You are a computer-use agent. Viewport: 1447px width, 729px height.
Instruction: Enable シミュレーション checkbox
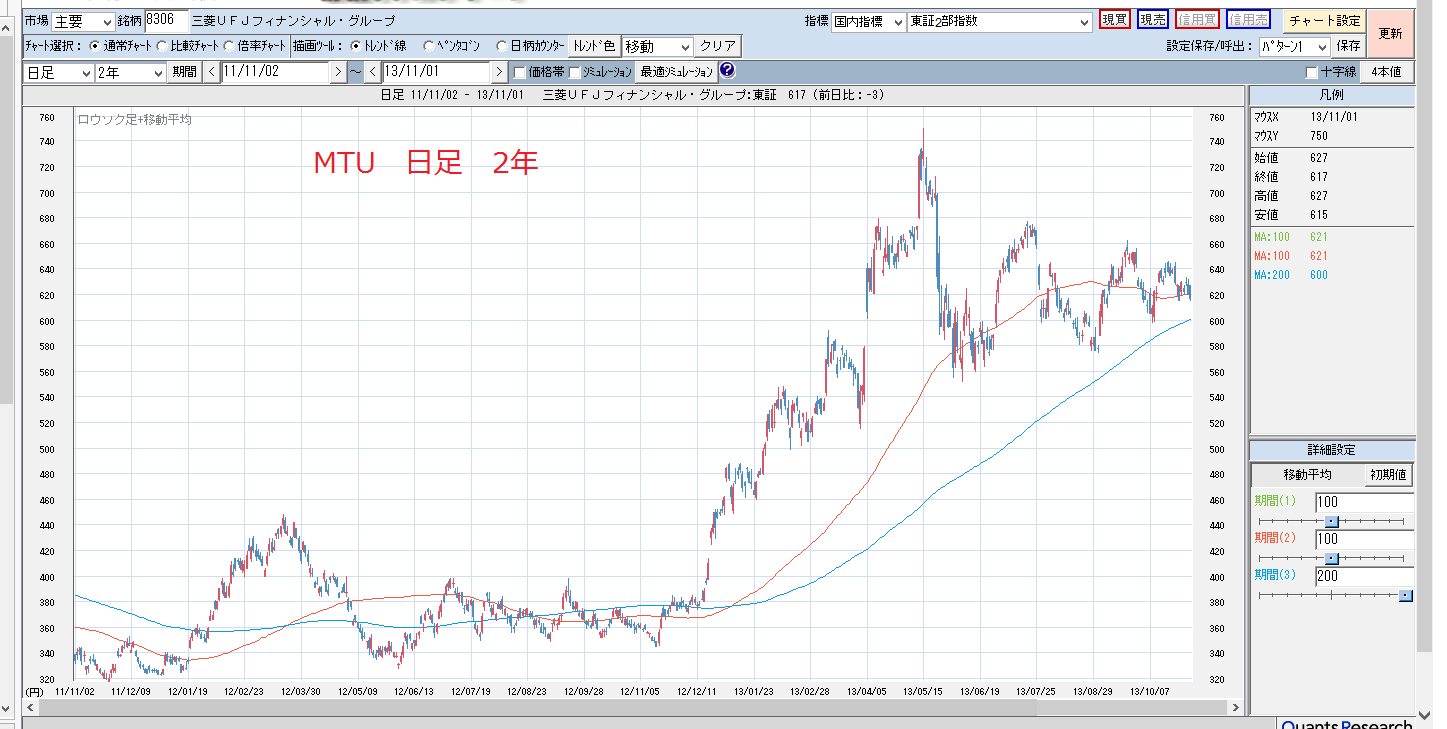575,72
